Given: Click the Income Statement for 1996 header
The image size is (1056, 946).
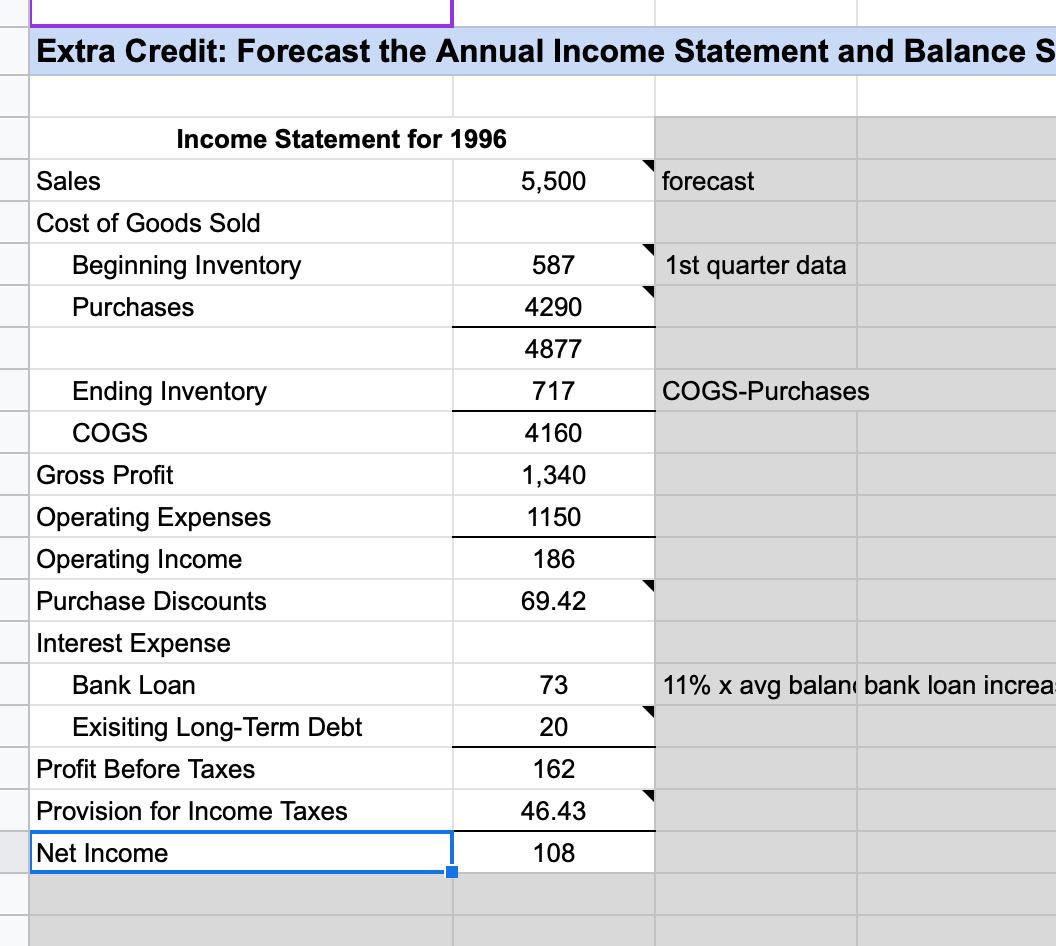Looking at the screenshot, I should [x=342, y=139].
